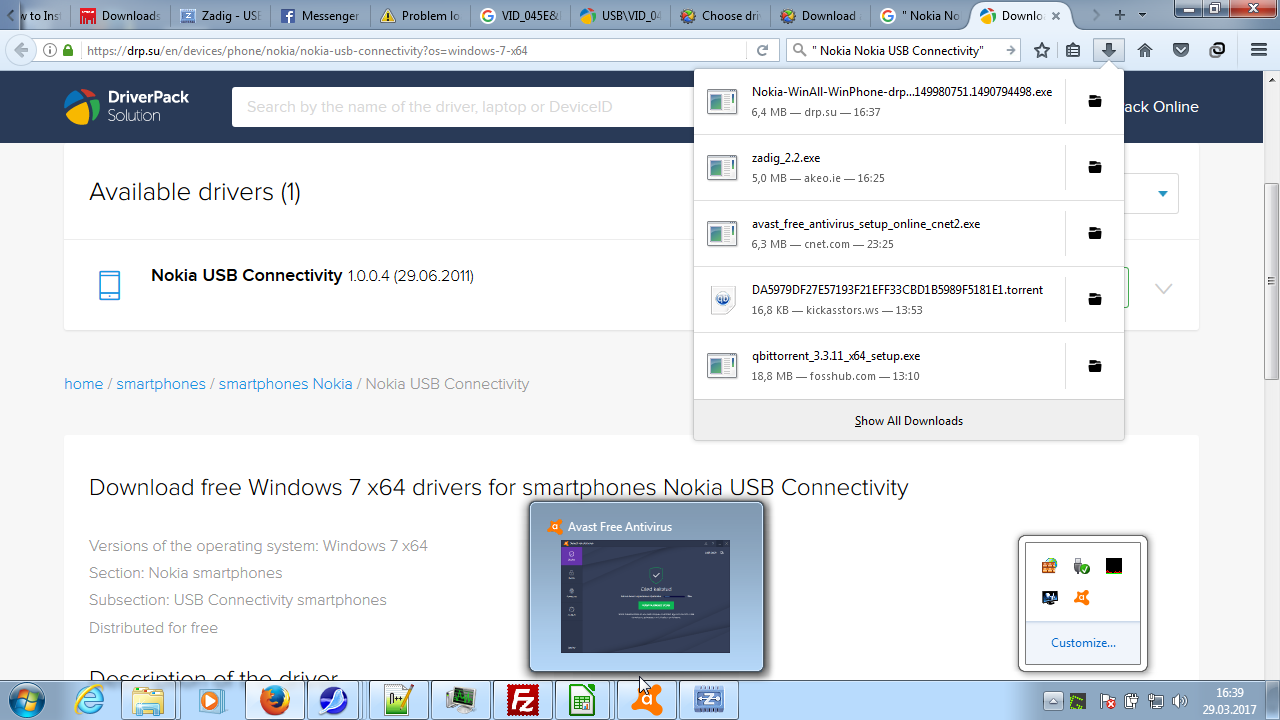This screenshot has width=1280, height=720.
Task: Open a new browser tab
Action: (1119, 15)
